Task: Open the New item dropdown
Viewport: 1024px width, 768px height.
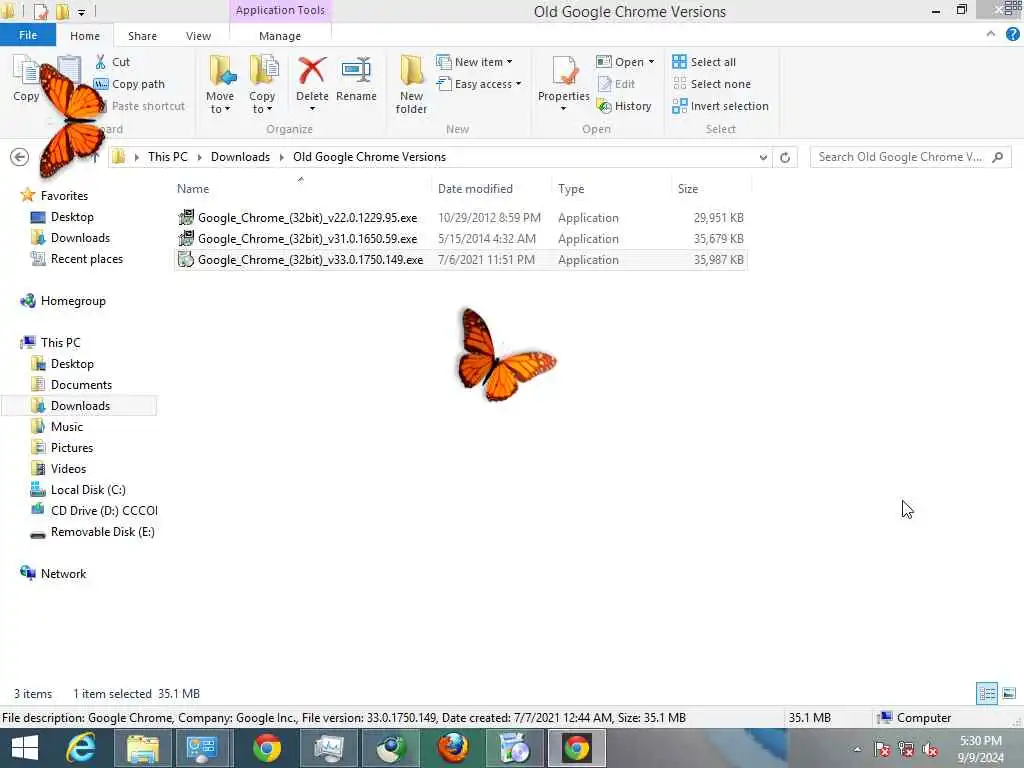Action: [509, 62]
